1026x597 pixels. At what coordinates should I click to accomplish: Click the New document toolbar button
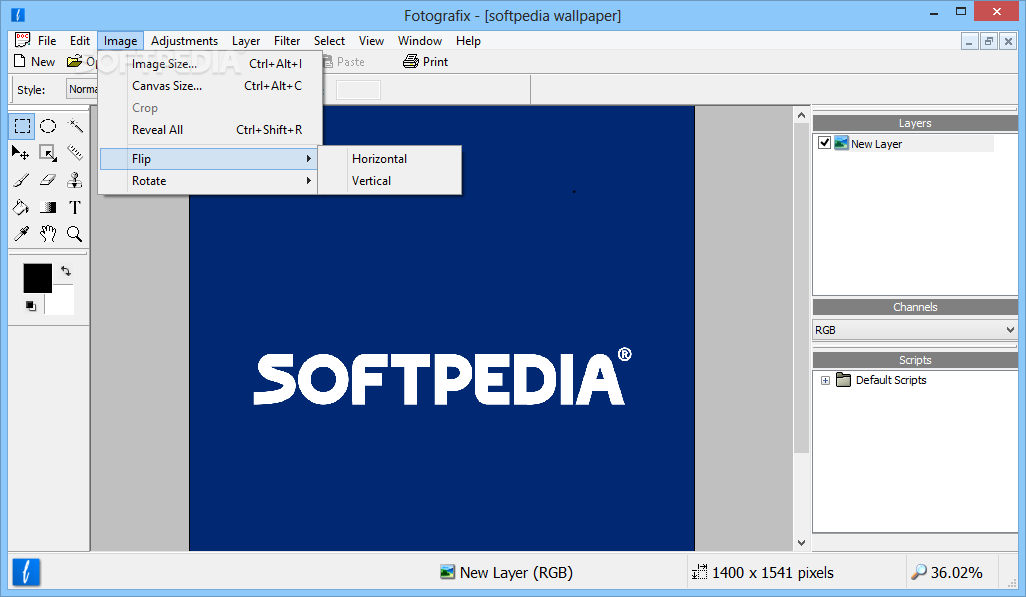tap(34, 62)
